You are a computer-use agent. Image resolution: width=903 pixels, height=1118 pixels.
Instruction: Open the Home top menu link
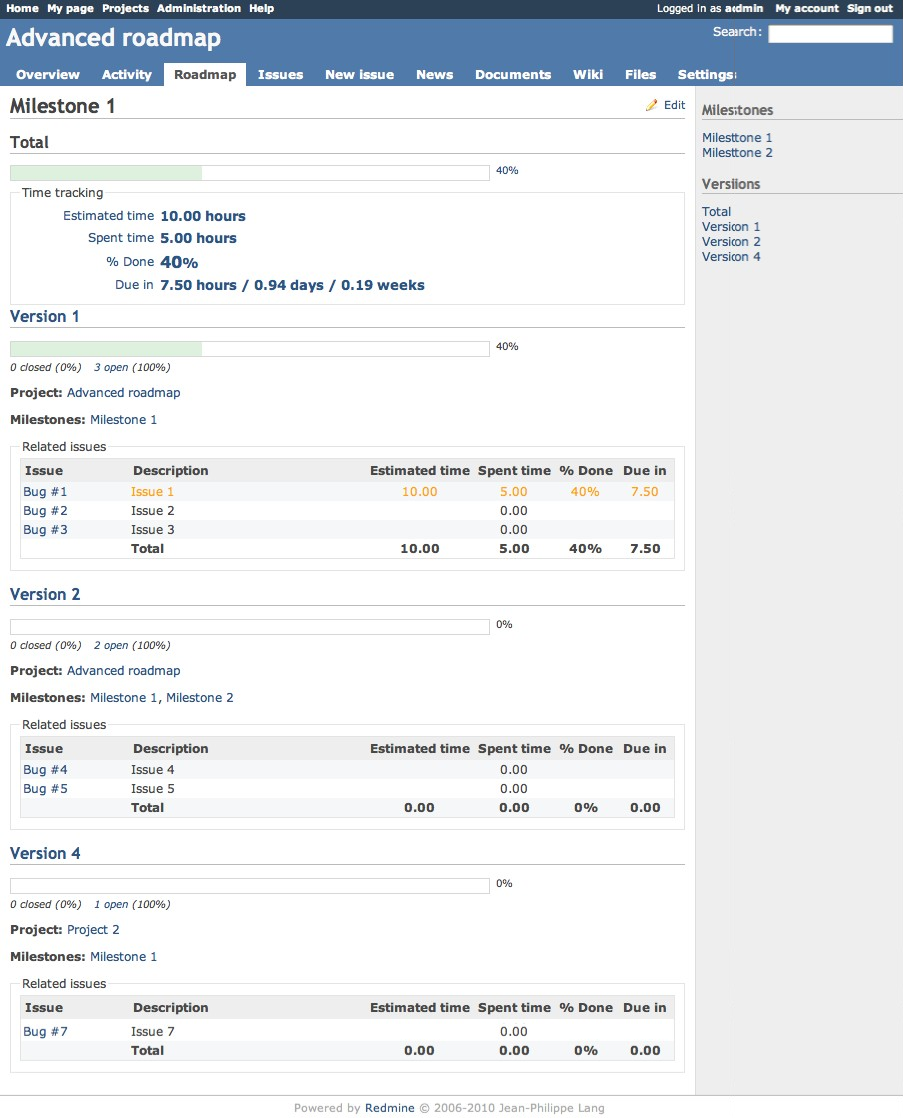[22, 9]
